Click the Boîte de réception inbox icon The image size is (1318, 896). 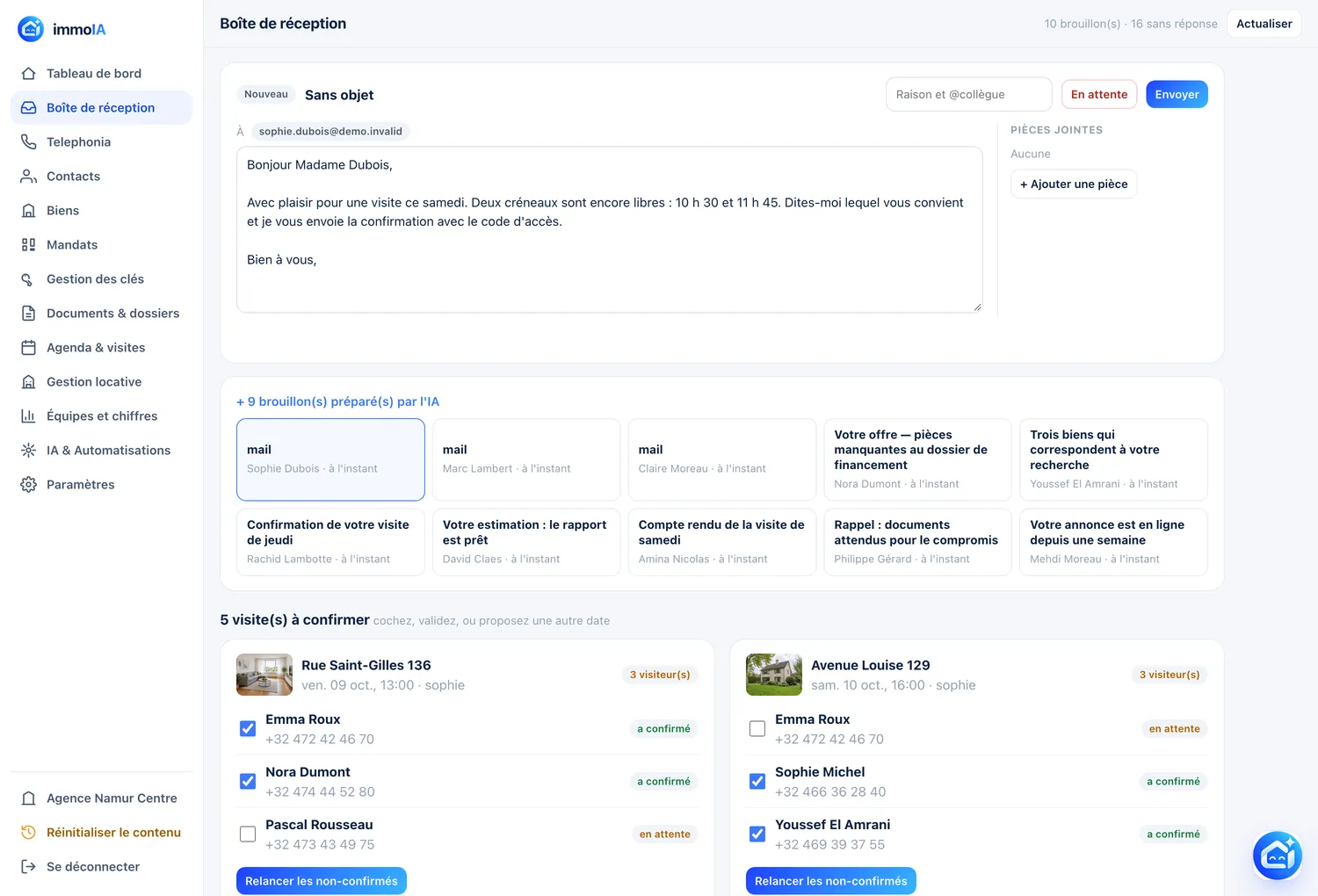pyautogui.click(x=28, y=108)
